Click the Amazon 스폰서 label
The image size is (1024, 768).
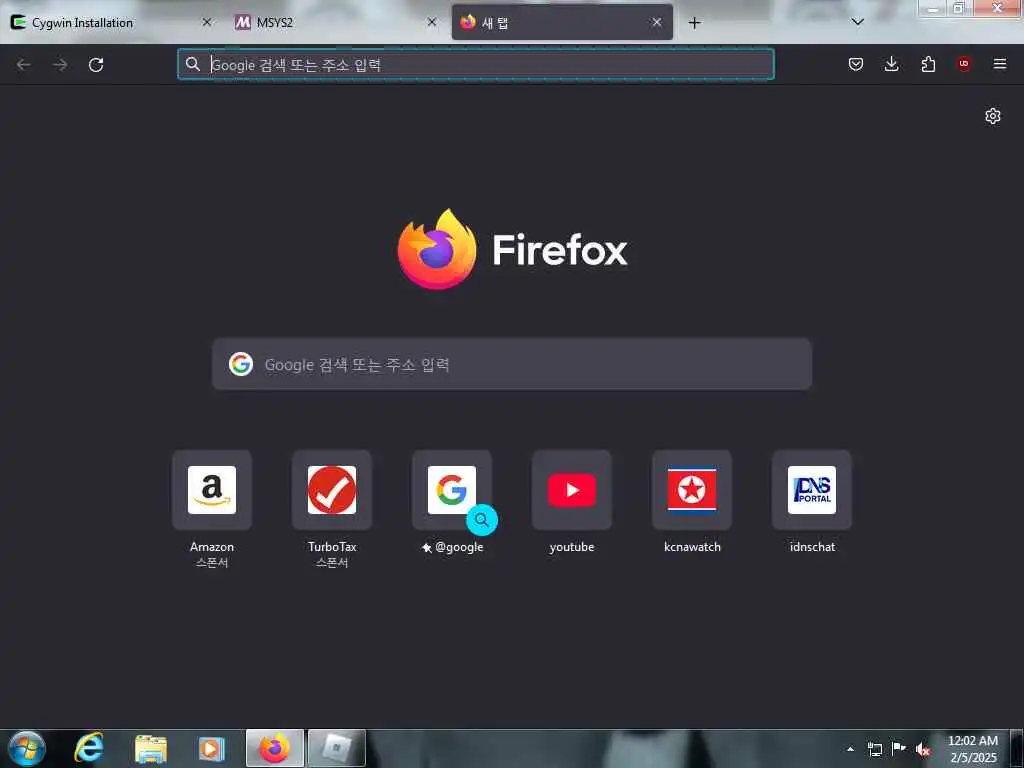click(212, 562)
